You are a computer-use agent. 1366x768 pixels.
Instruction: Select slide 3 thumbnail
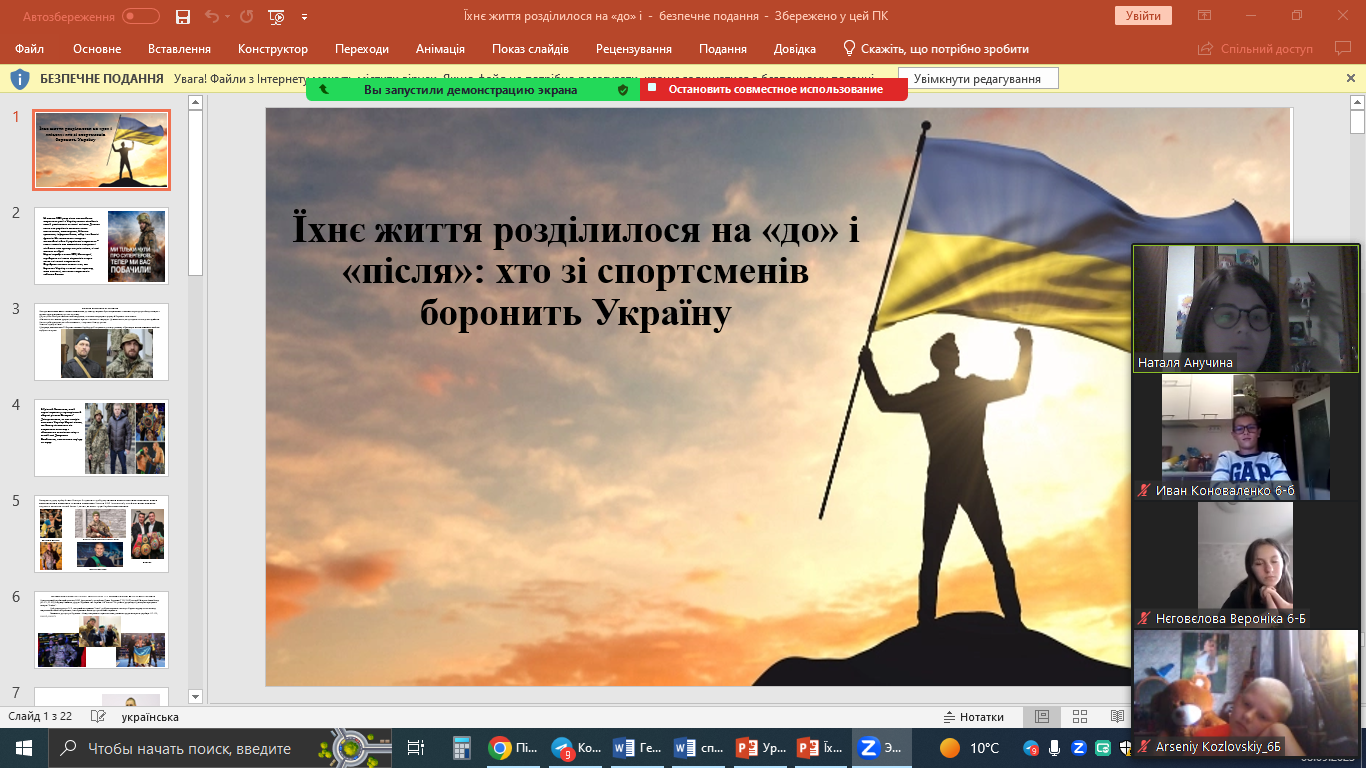click(x=102, y=342)
